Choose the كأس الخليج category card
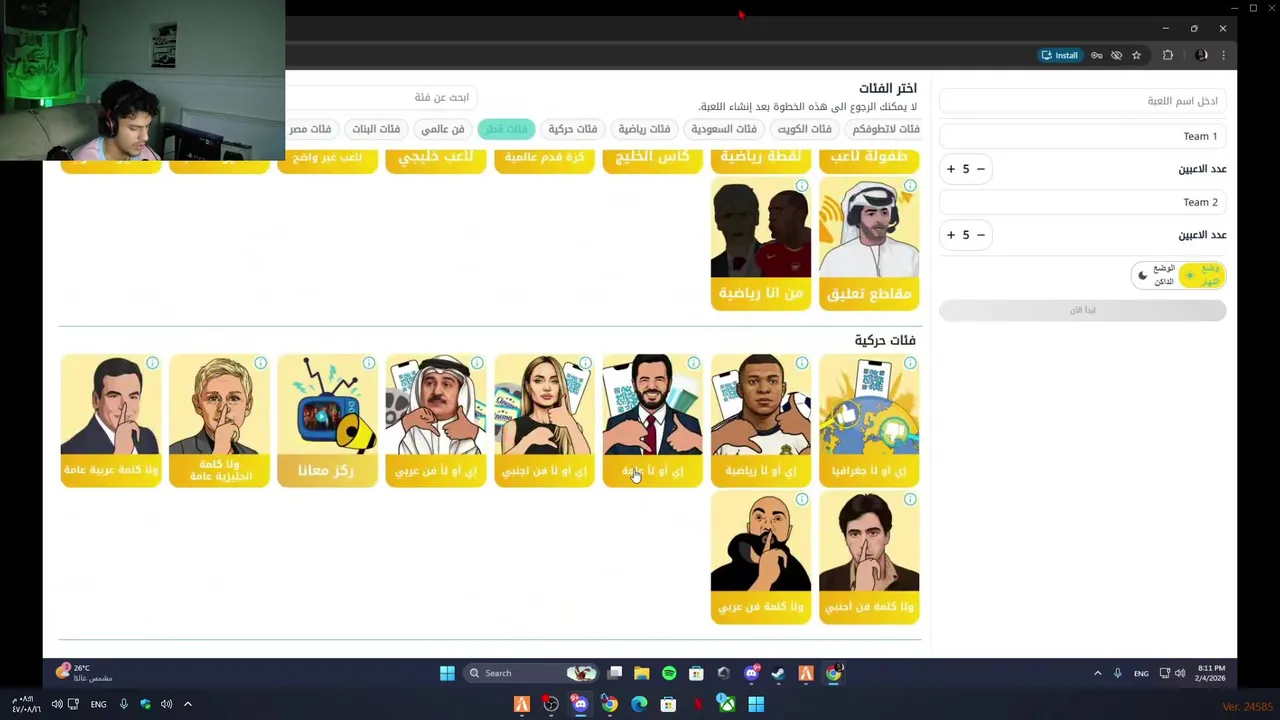 point(652,160)
